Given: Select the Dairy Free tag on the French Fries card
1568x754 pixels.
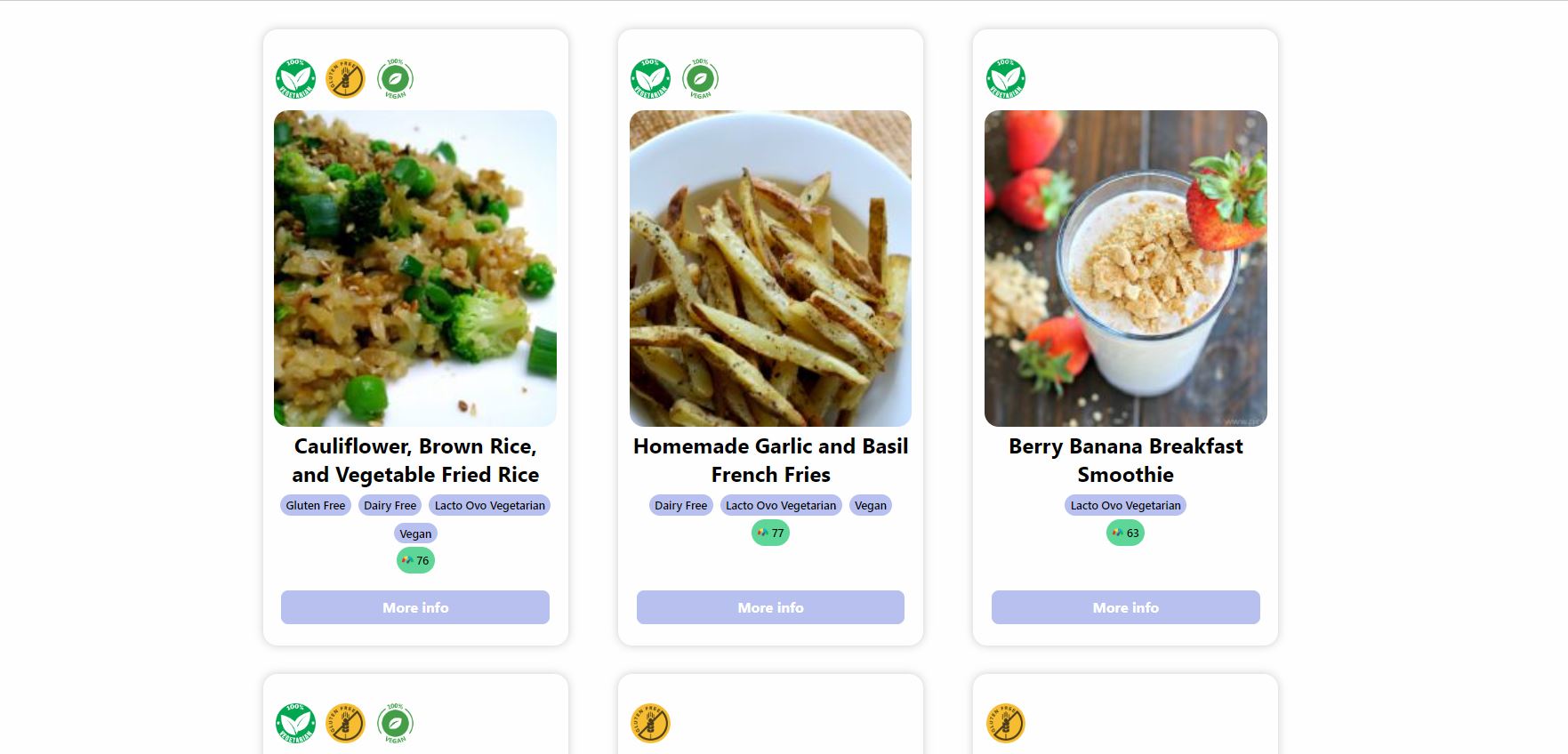Looking at the screenshot, I should pyautogui.click(x=679, y=505).
